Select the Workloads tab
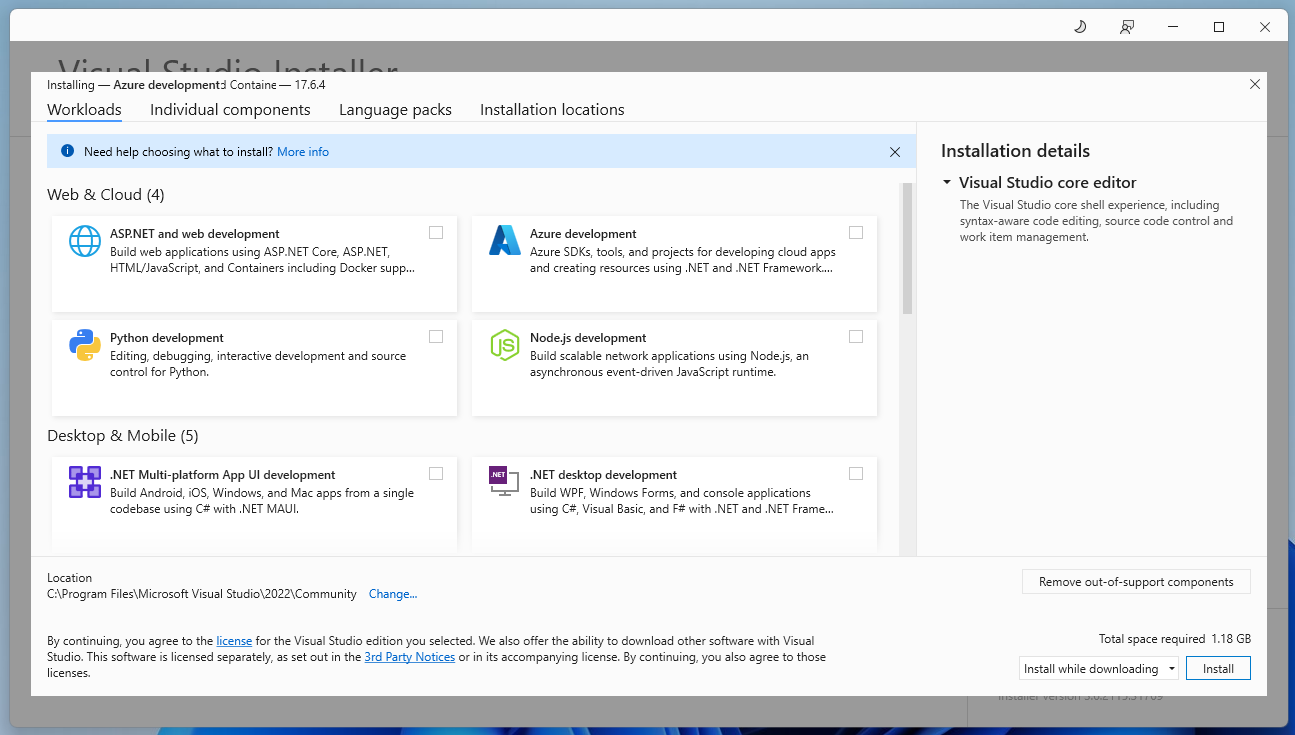The image size is (1295, 735). click(84, 110)
